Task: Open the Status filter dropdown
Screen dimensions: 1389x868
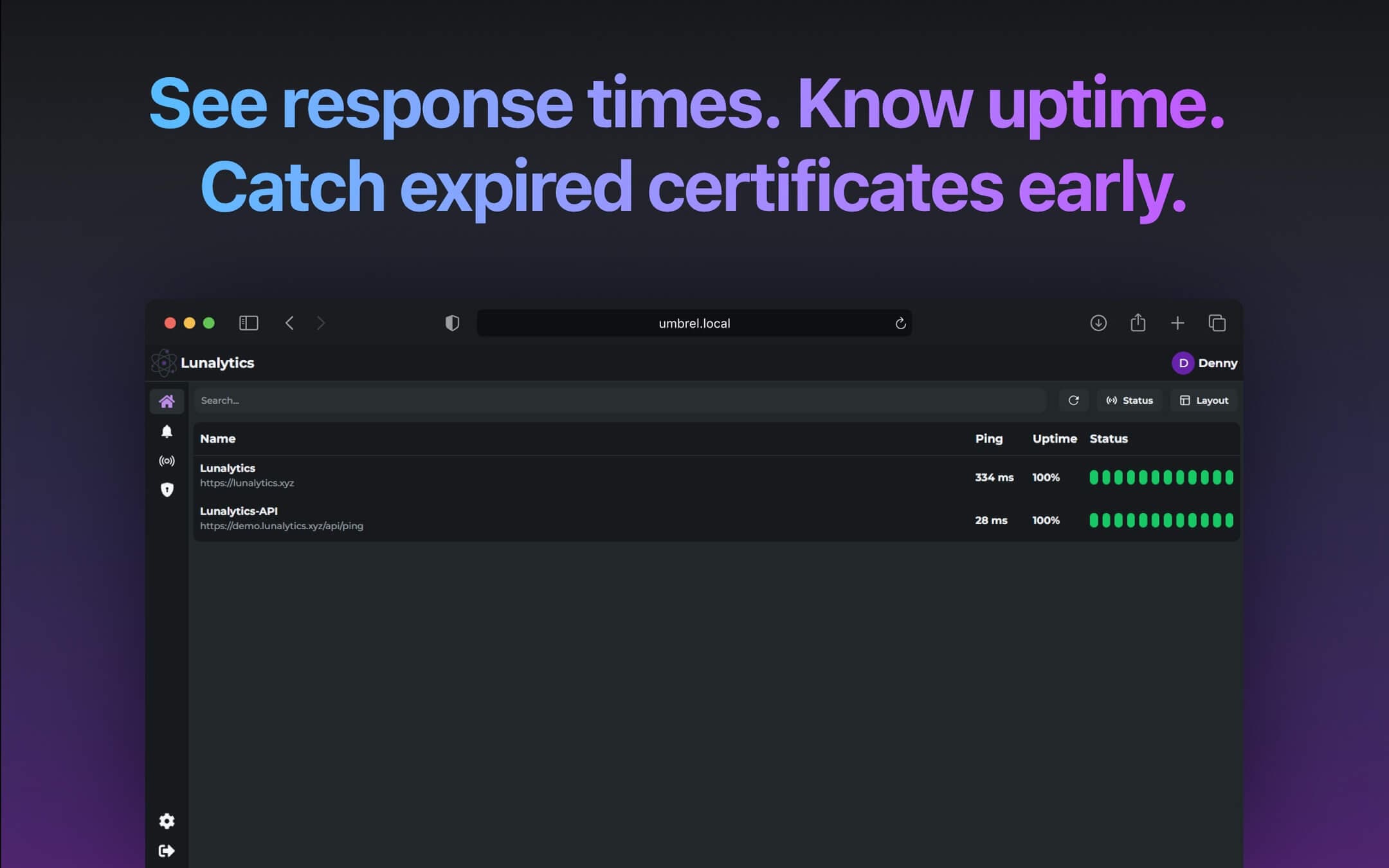Action: pyautogui.click(x=1129, y=401)
